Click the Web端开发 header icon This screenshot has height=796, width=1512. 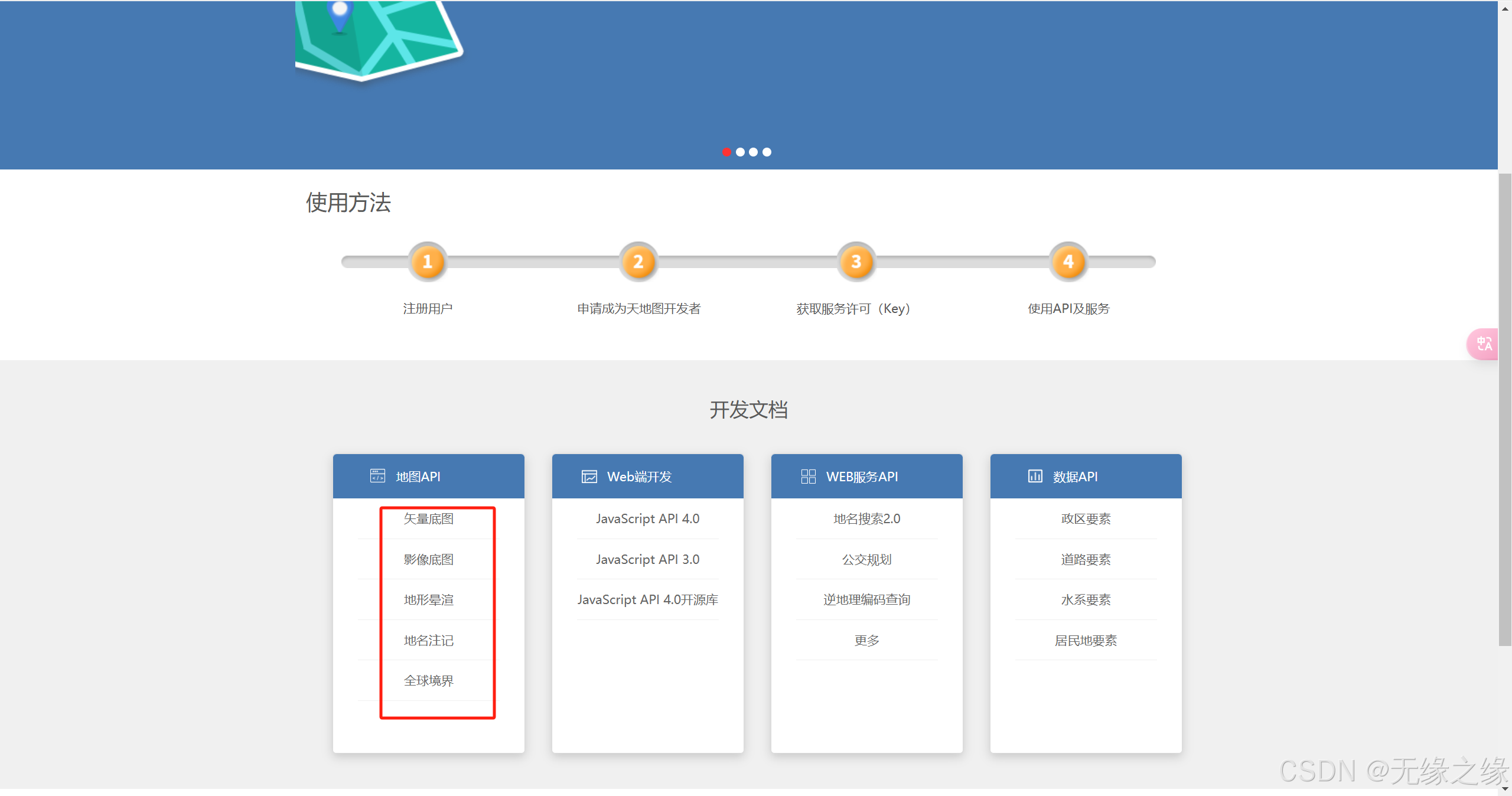pyautogui.click(x=589, y=477)
